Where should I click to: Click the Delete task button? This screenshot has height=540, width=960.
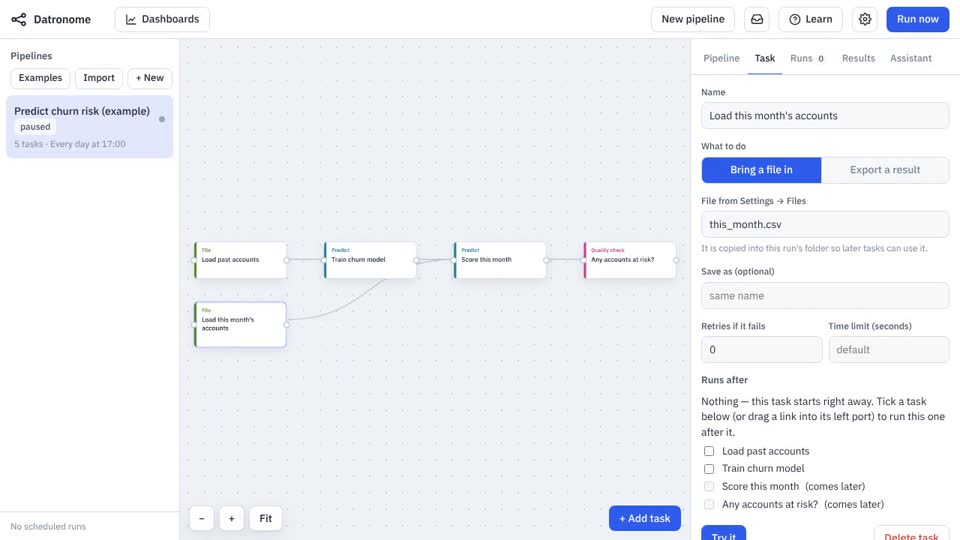pos(911,533)
